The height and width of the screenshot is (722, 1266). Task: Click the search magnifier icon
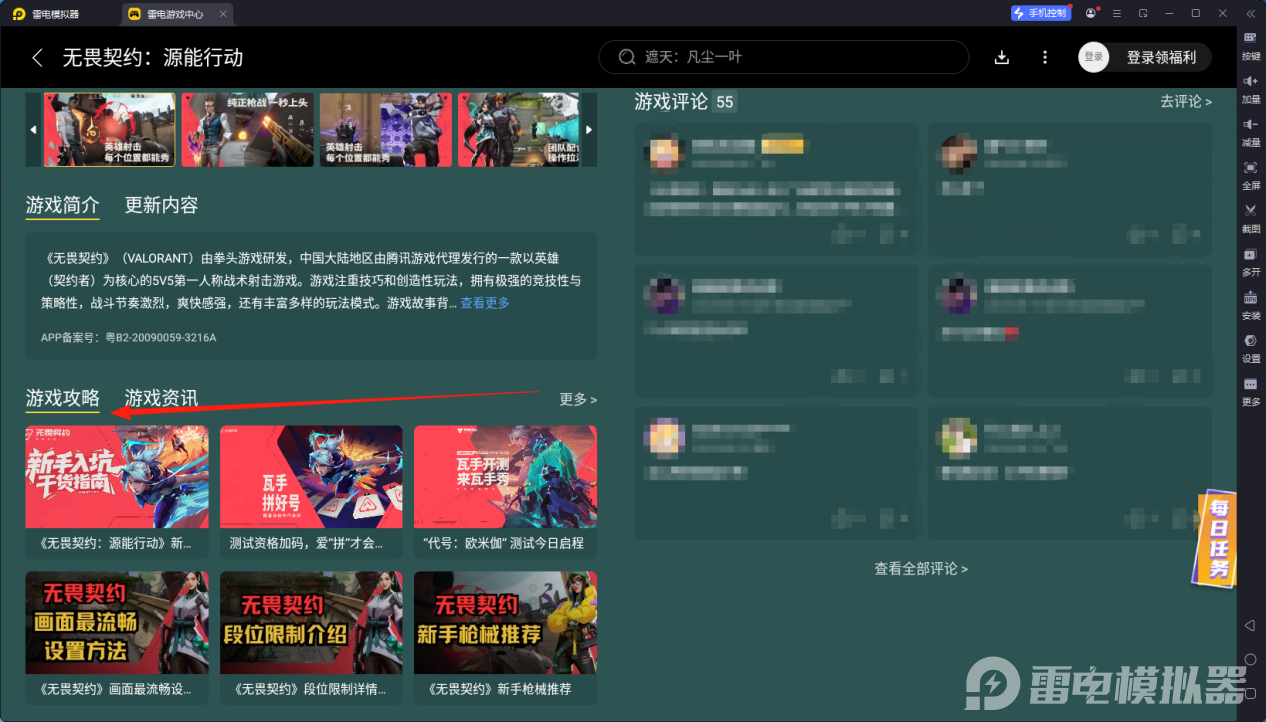[x=627, y=57]
